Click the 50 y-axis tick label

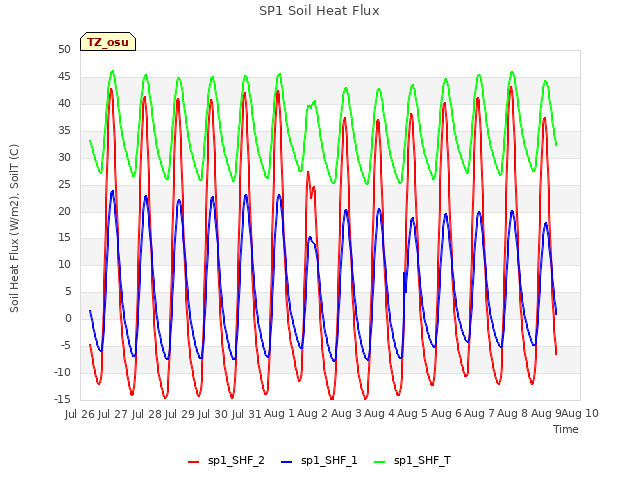64,50
